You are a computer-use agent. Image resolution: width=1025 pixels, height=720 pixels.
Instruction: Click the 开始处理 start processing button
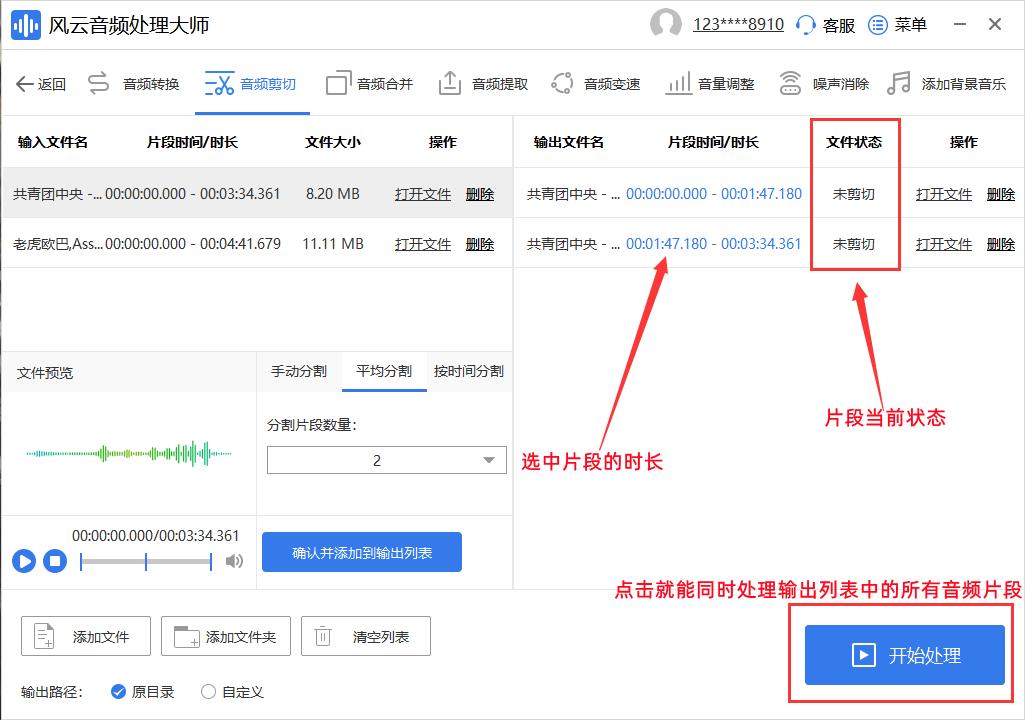[x=902, y=655]
